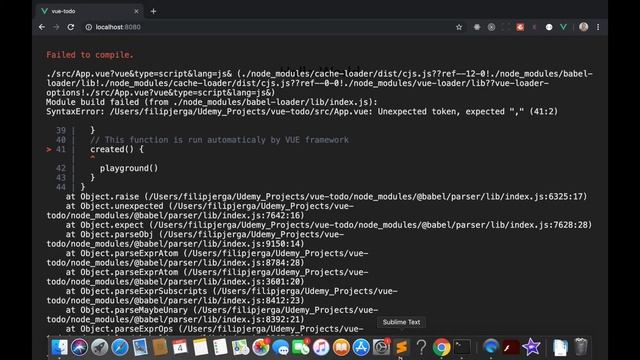The image size is (640, 360).
Task: Click the "Failed to compile." heading
Action: click(x=90, y=55)
